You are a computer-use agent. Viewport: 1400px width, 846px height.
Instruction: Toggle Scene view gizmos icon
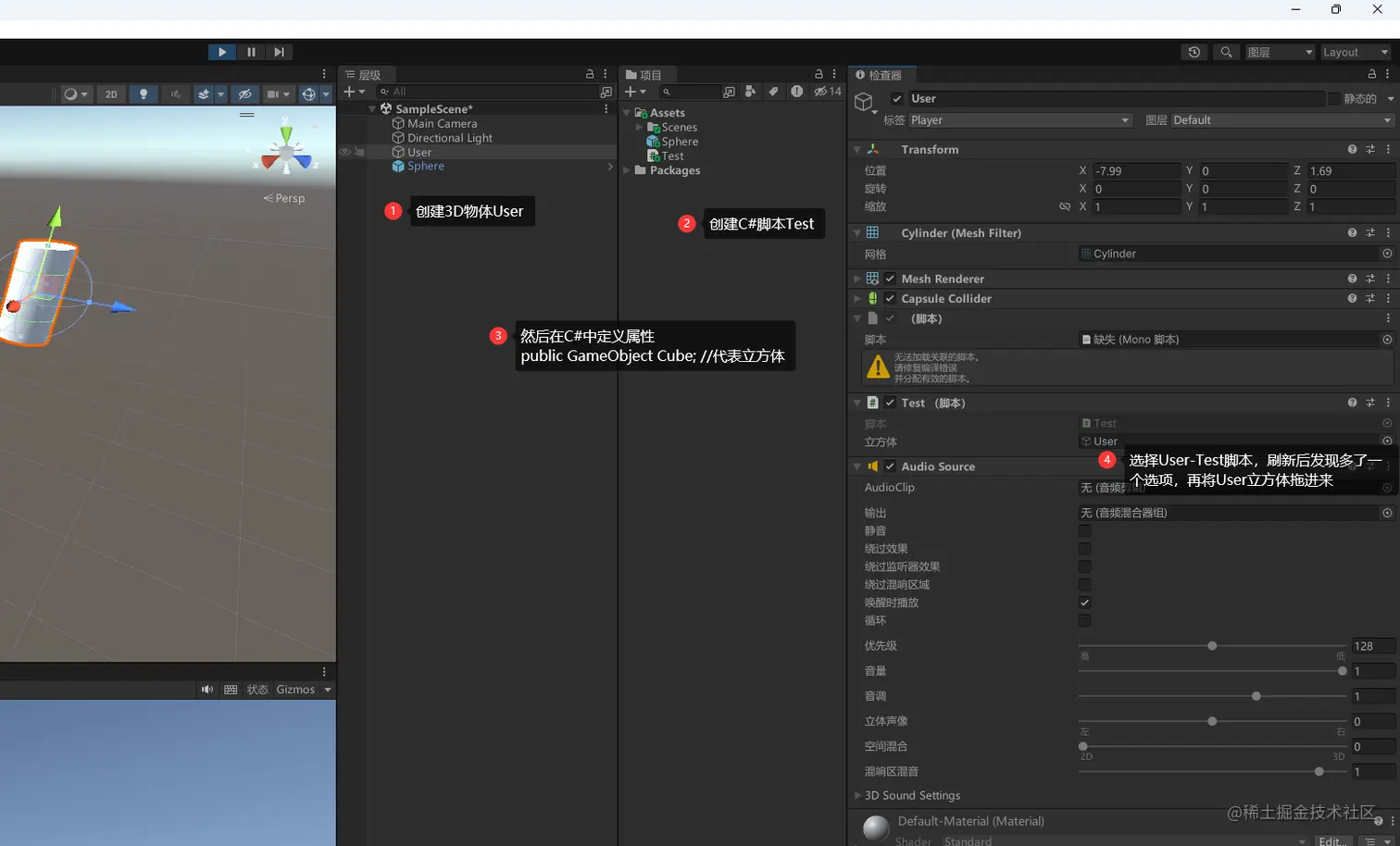point(309,93)
